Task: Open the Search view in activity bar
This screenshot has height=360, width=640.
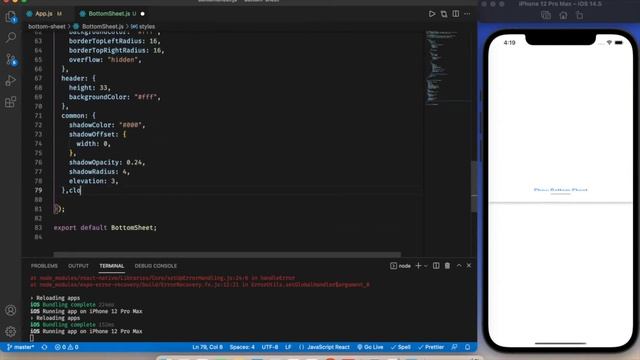Action: pyautogui.click(x=11, y=38)
